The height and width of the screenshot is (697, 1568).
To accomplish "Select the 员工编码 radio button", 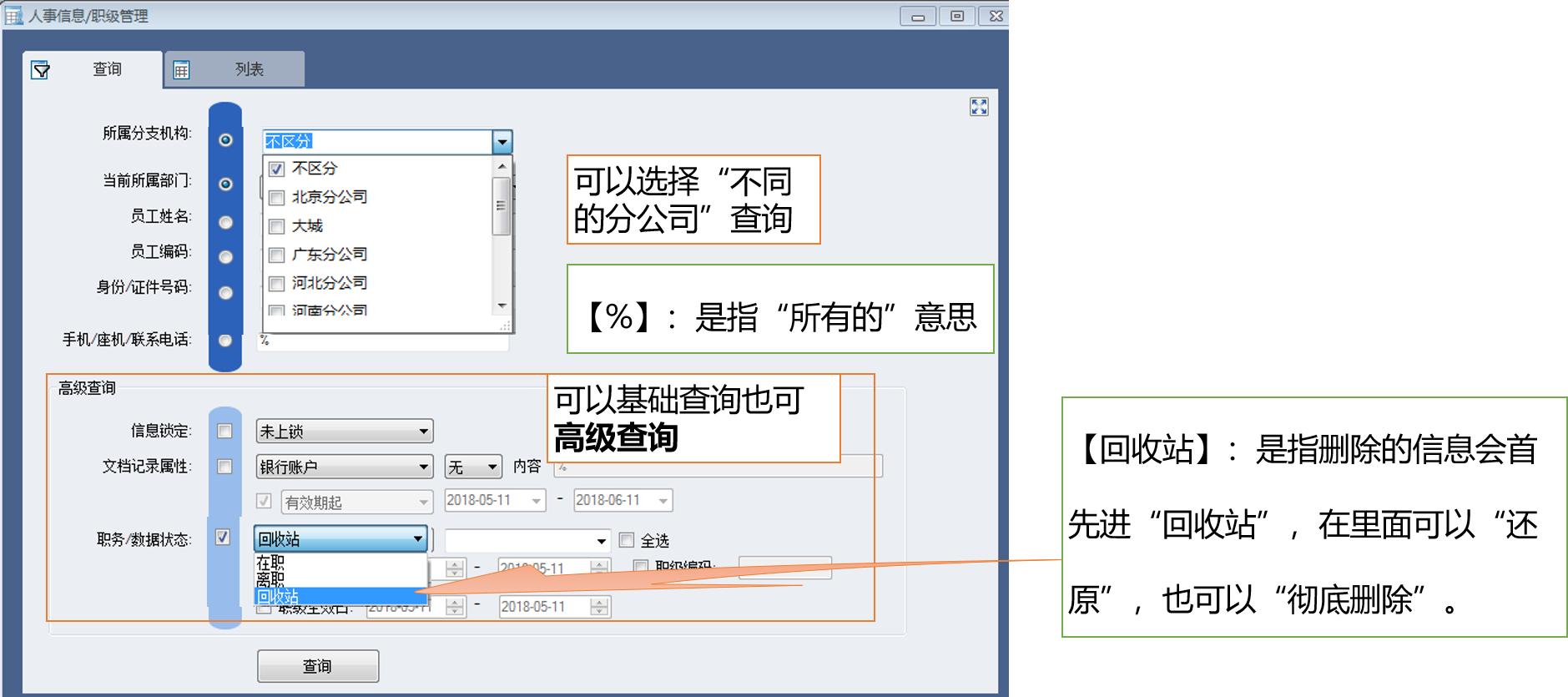I will pyautogui.click(x=225, y=257).
